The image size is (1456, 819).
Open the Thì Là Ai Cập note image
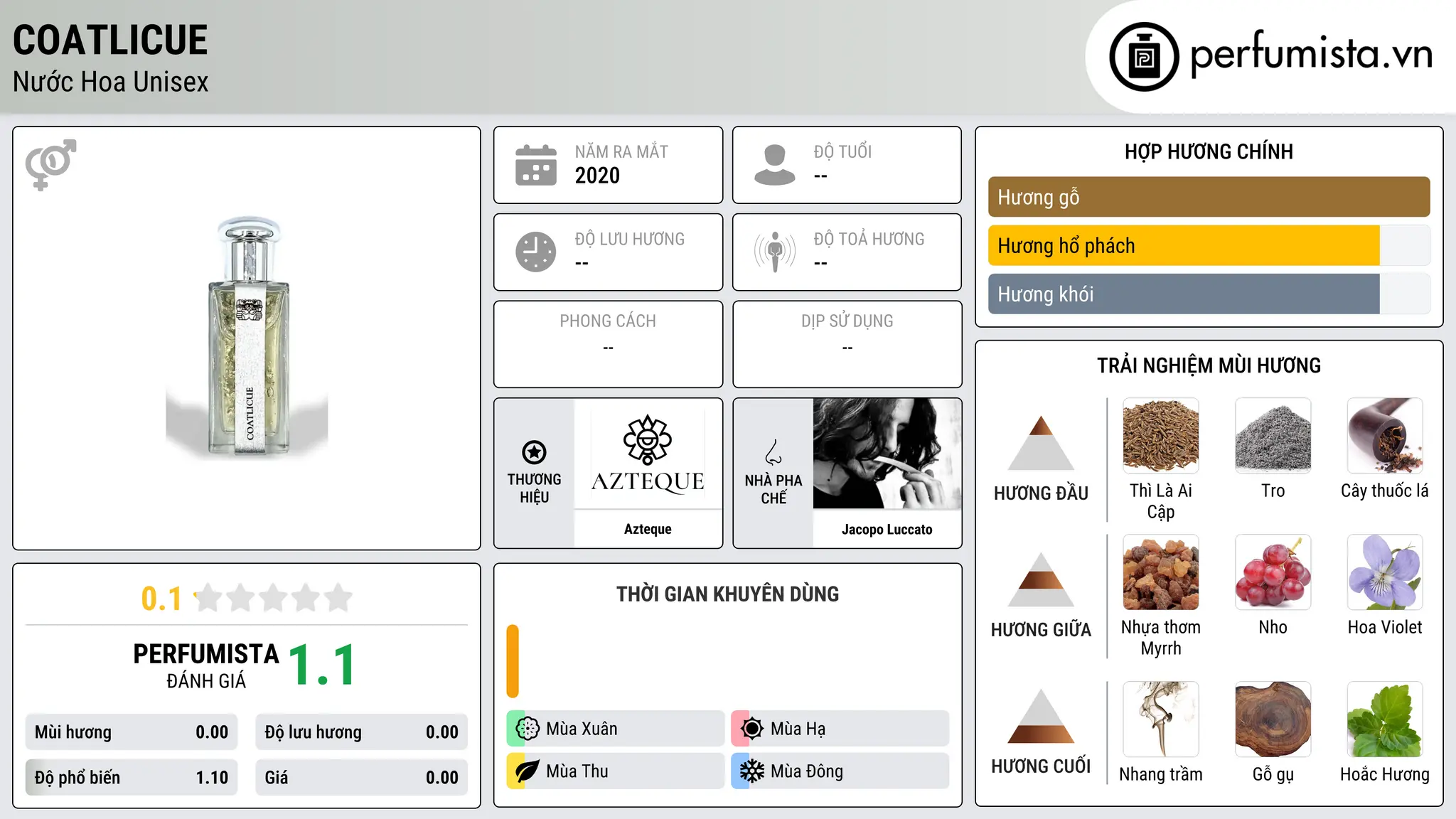(x=1161, y=436)
